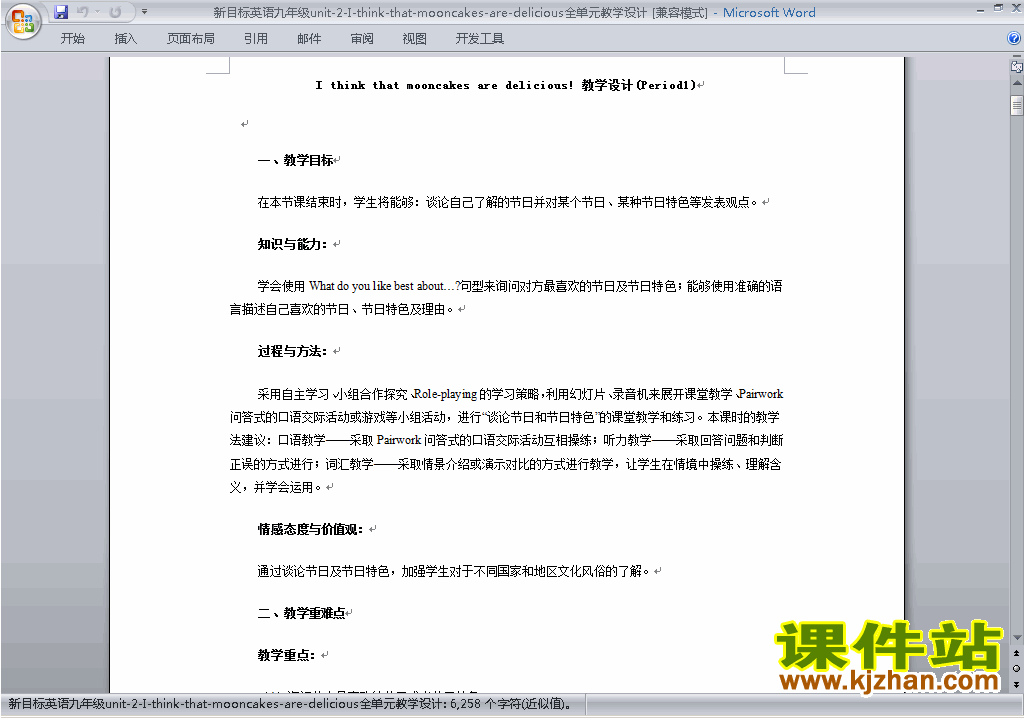This screenshot has height=718, width=1024.
Task: Click the document title line with Period1
Action: (506, 85)
